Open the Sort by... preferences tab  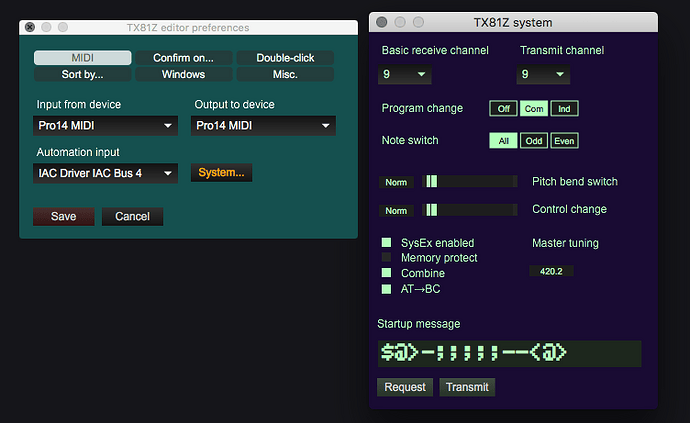coord(82,74)
